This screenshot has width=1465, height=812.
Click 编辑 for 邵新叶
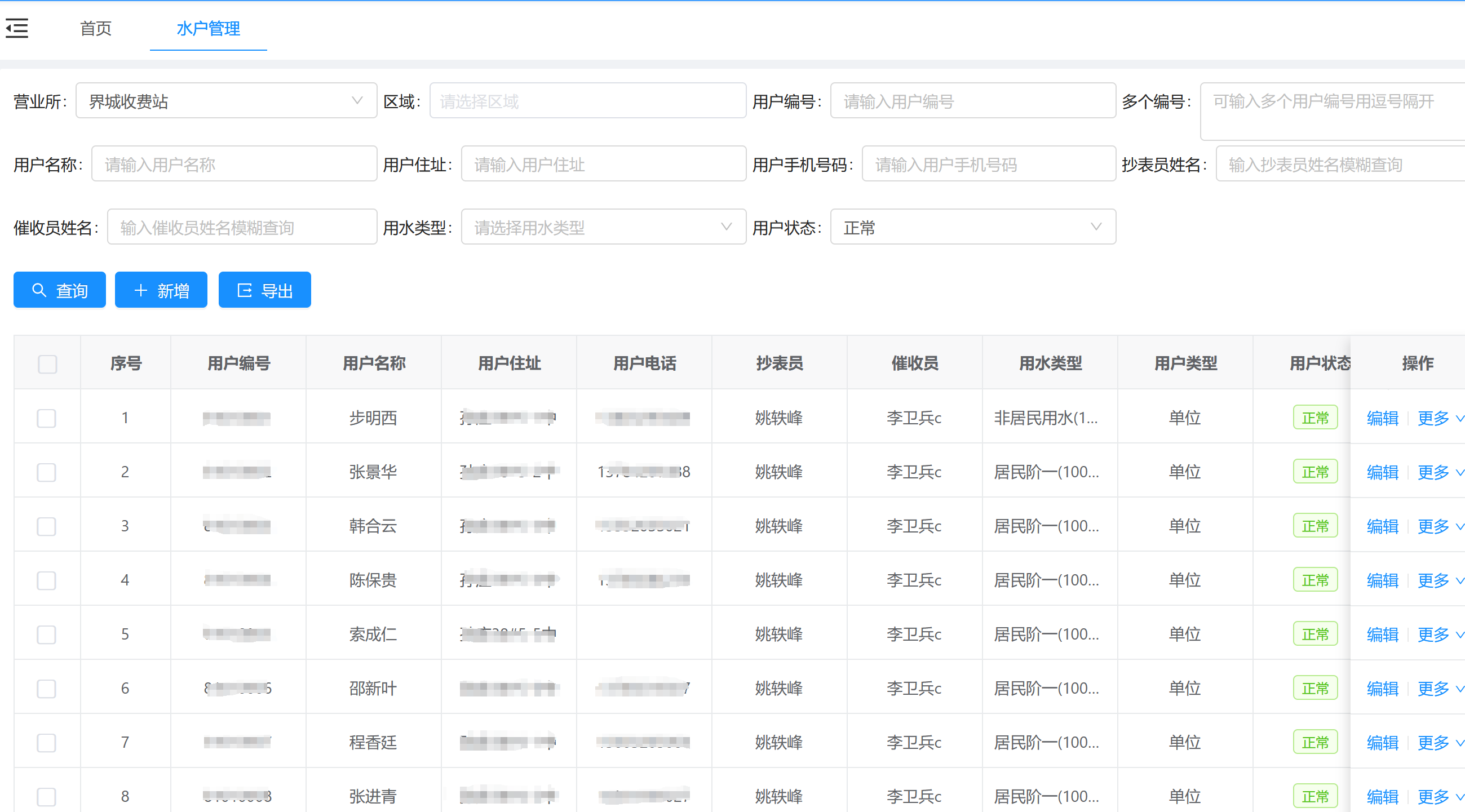click(1383, 688)
